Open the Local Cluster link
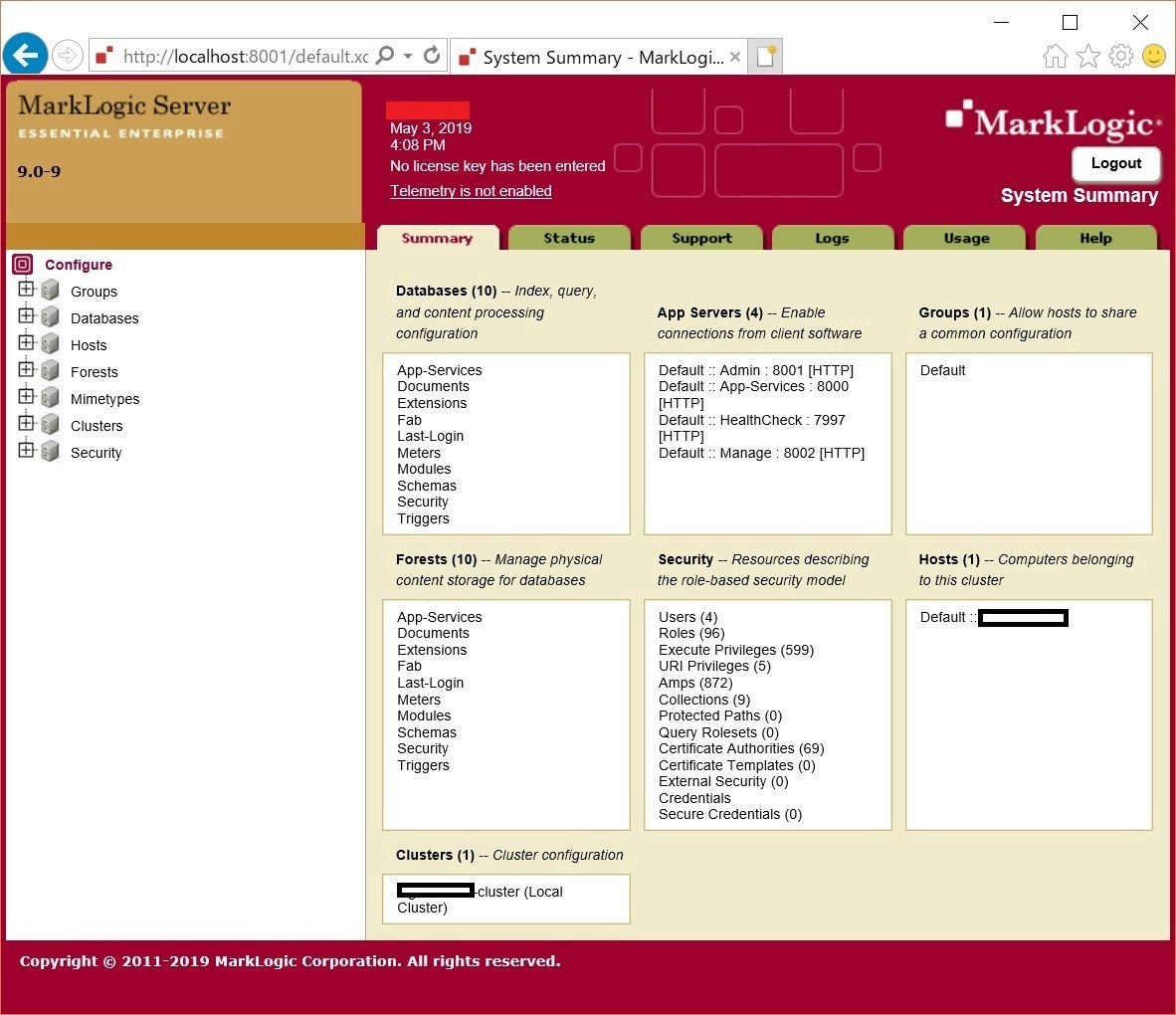Viewport: 1176px width, 1015px height. pos(480,899)
